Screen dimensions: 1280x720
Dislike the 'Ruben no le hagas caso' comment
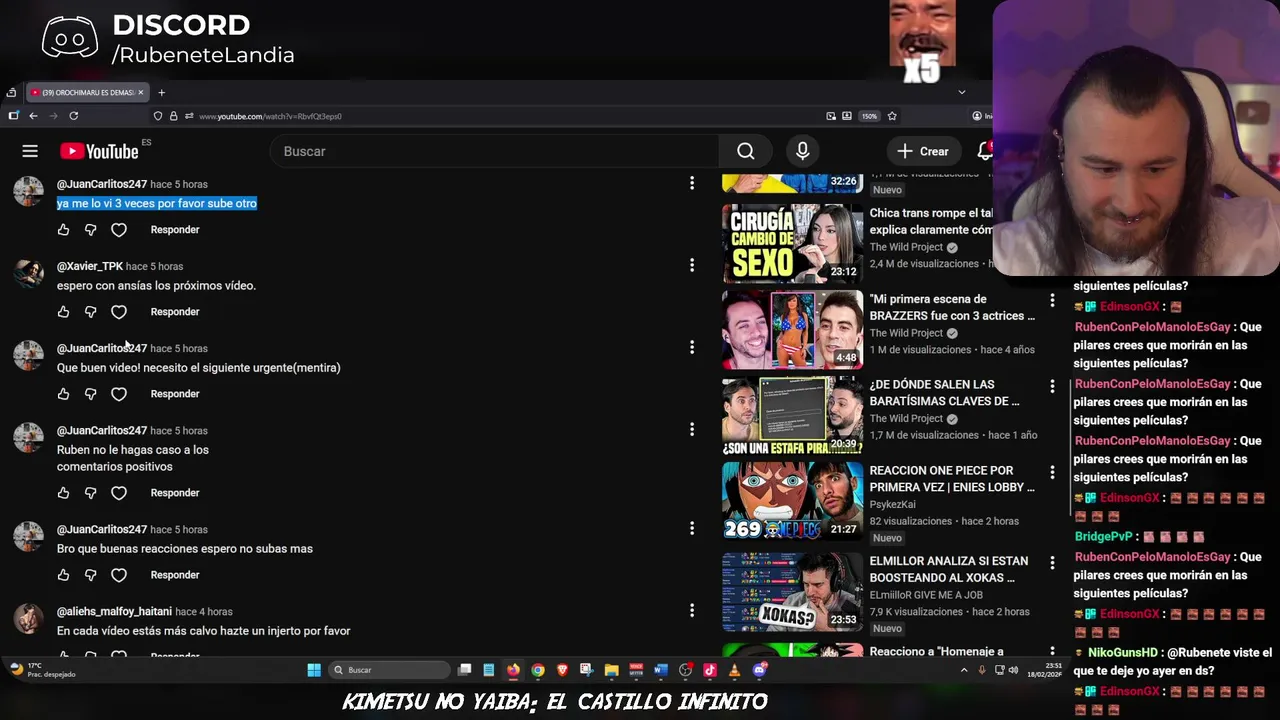90,493
